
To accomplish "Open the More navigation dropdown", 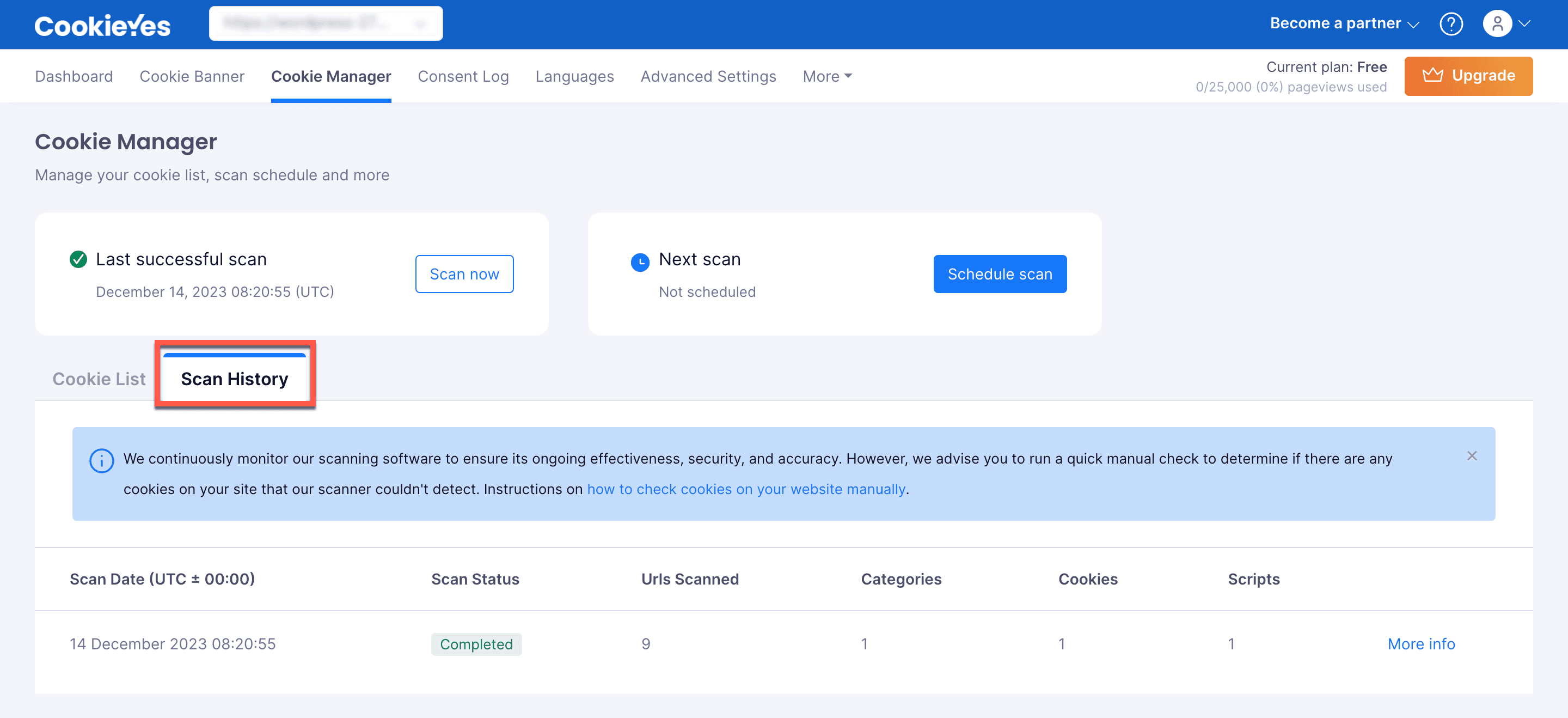I will click(827, 76).
